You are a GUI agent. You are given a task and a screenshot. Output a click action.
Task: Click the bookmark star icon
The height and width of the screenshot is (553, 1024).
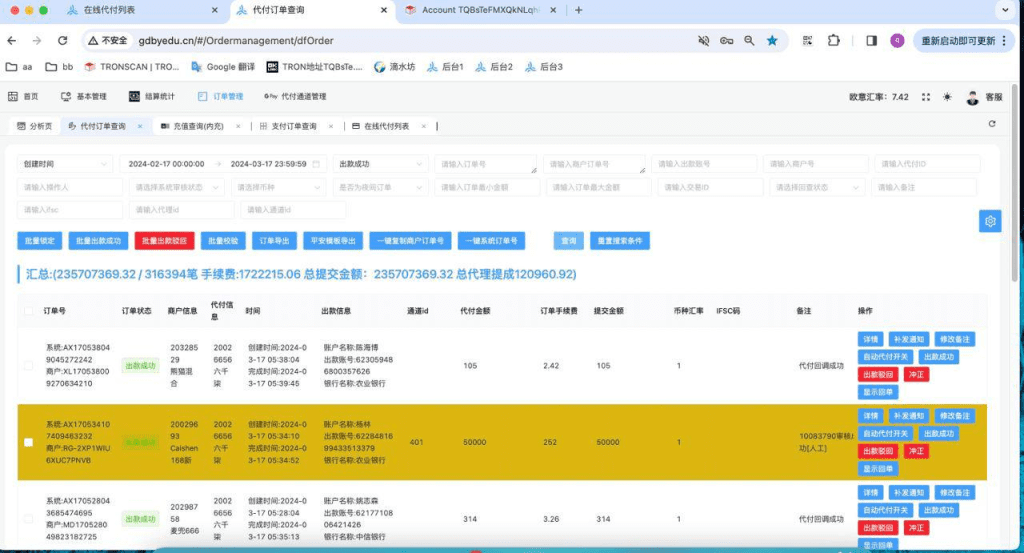pyautogui.click(x=772, y=40)
